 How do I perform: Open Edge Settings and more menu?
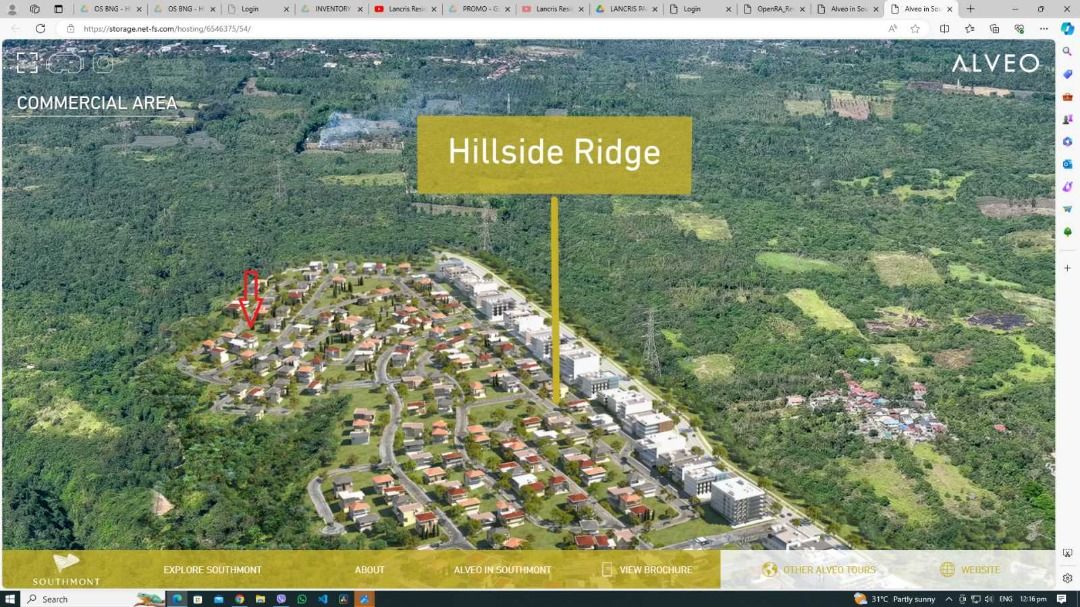coord(1044,29)
